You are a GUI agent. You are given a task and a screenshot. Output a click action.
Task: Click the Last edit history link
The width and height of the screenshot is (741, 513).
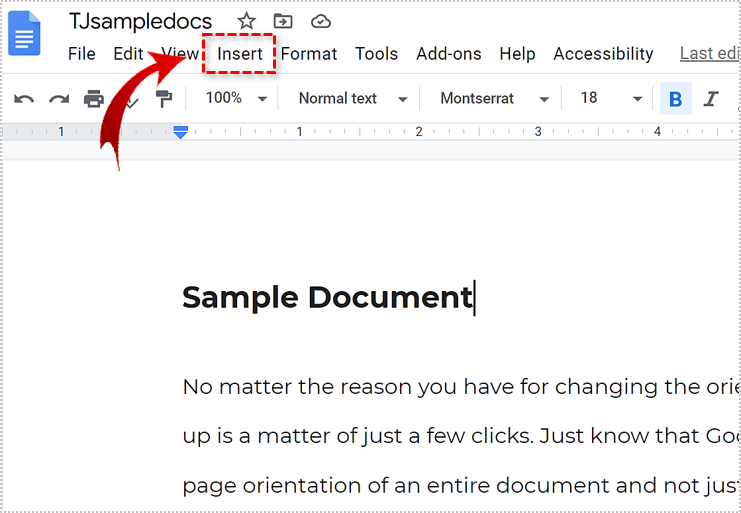(709, 54)
